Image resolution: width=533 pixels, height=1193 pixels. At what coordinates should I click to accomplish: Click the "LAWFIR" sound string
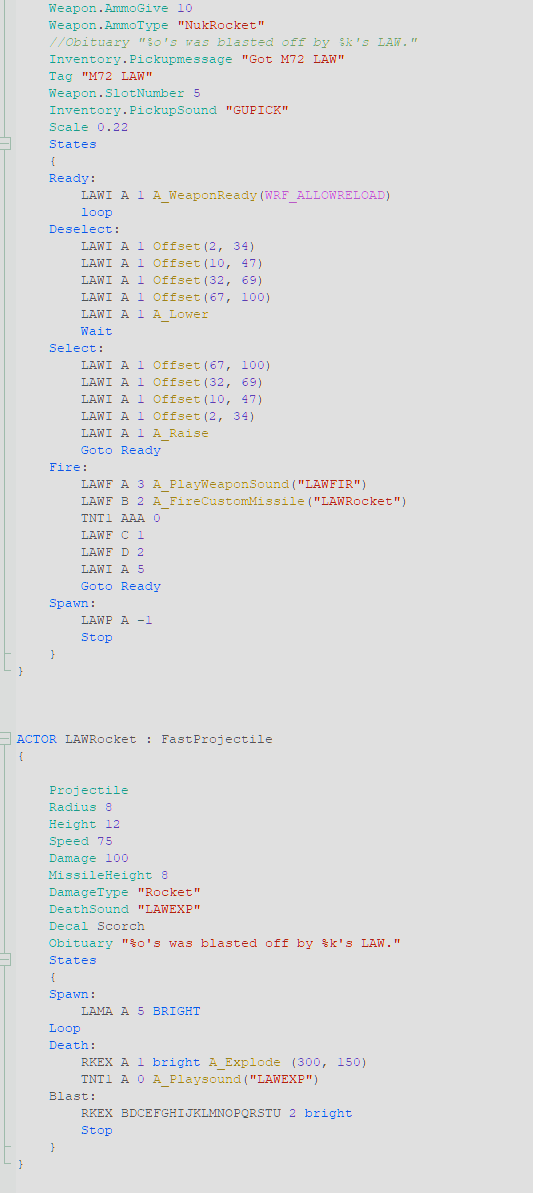click(330, 484)
